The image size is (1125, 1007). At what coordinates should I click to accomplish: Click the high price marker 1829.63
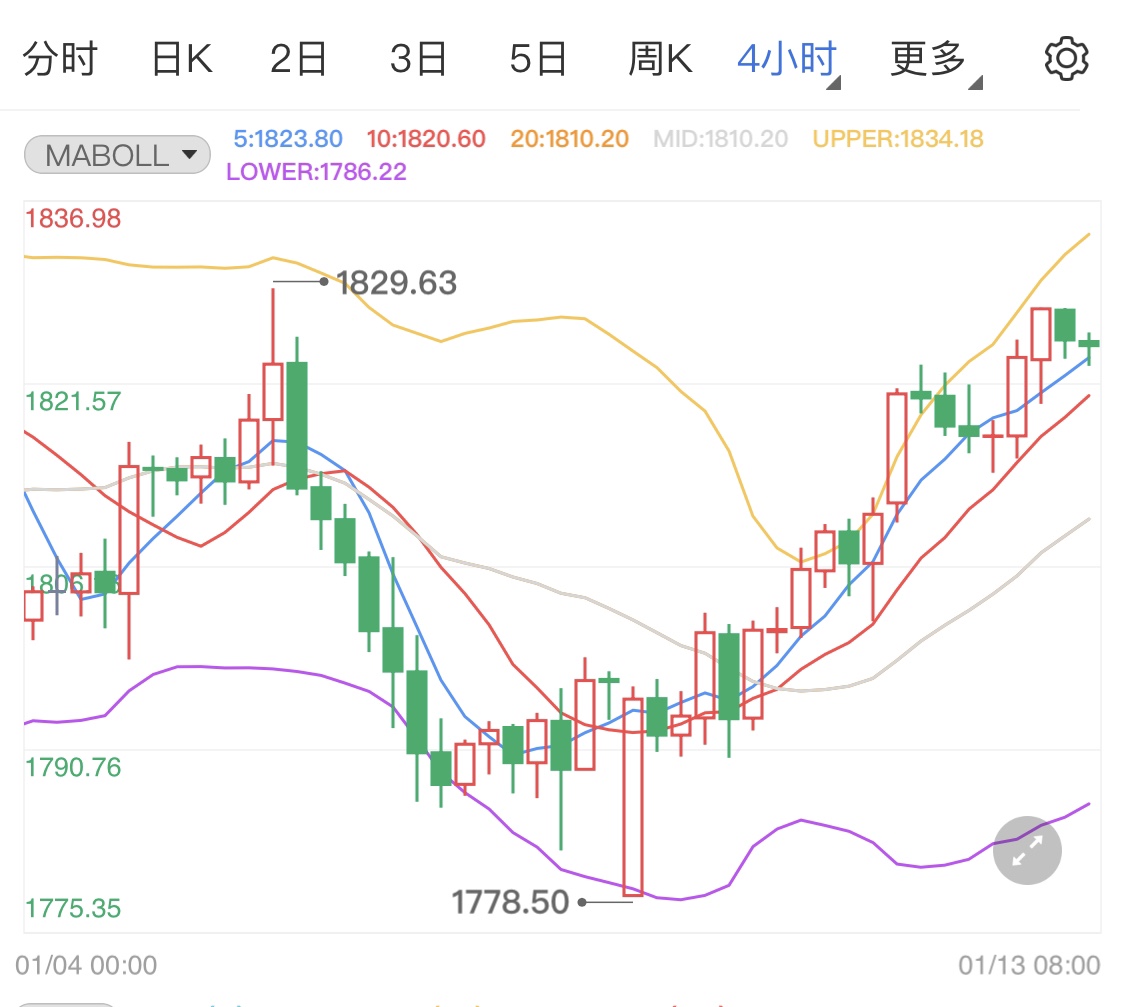pos(396,283)
